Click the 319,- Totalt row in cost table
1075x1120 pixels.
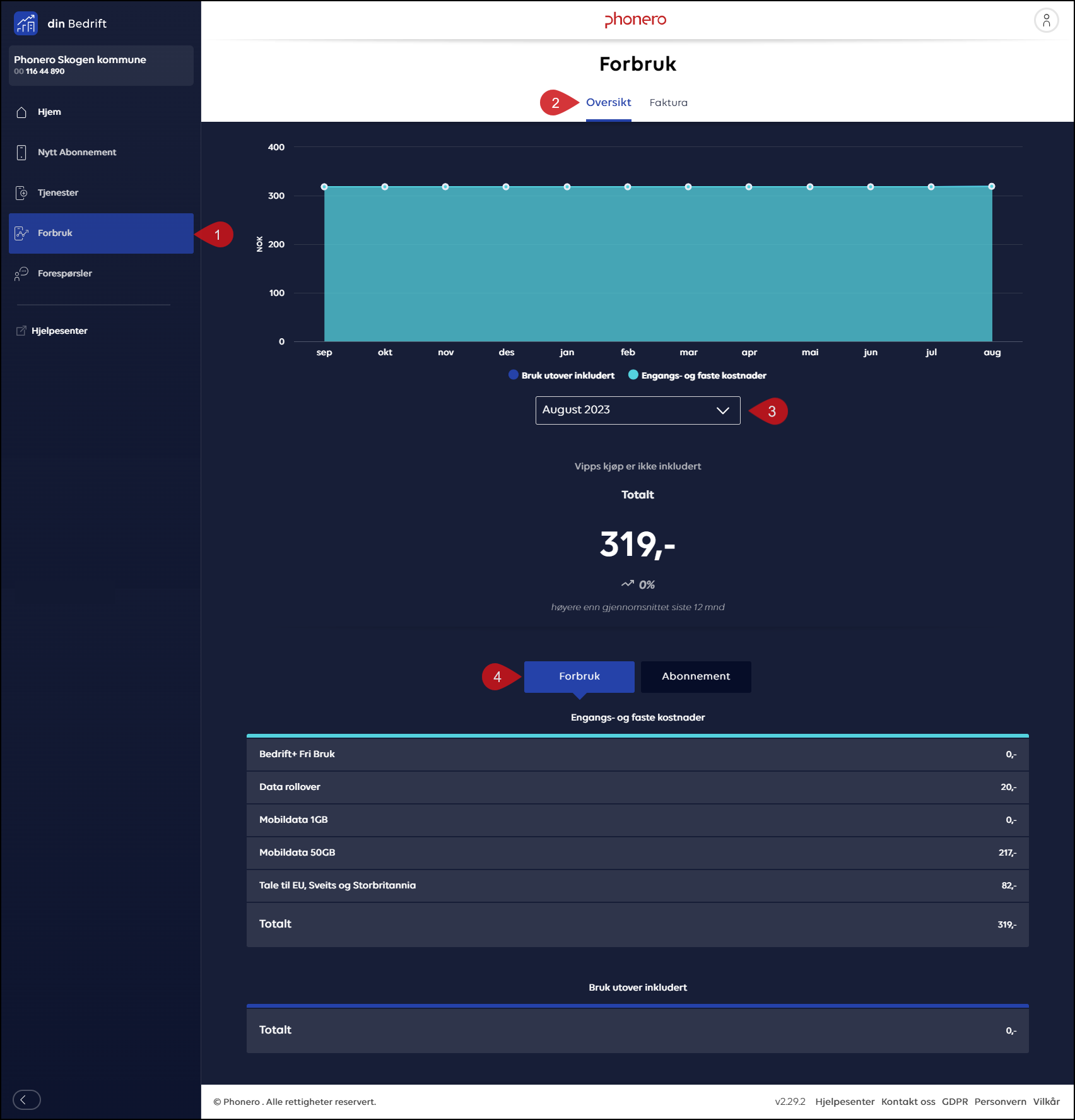(638, 924)
